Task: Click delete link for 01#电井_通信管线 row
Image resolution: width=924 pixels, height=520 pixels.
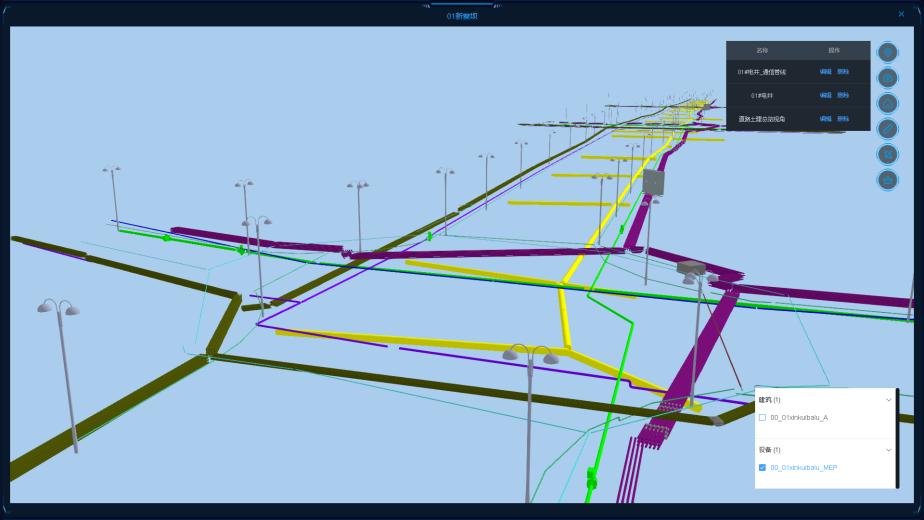Action: [x=843, y=72]
